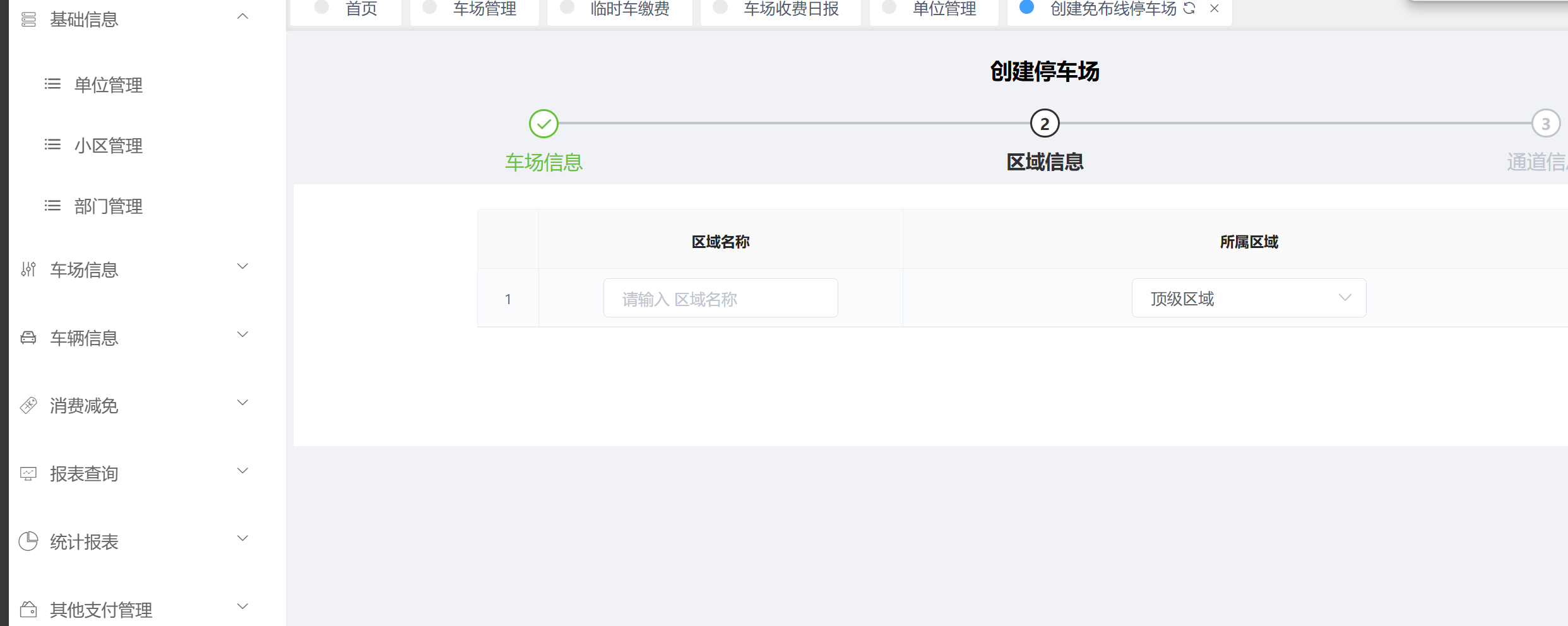This screenshot has height=626, width=1568.
Task: Expand the 其他支付管理 menu chevron
Action: click(x=242, y=606)
